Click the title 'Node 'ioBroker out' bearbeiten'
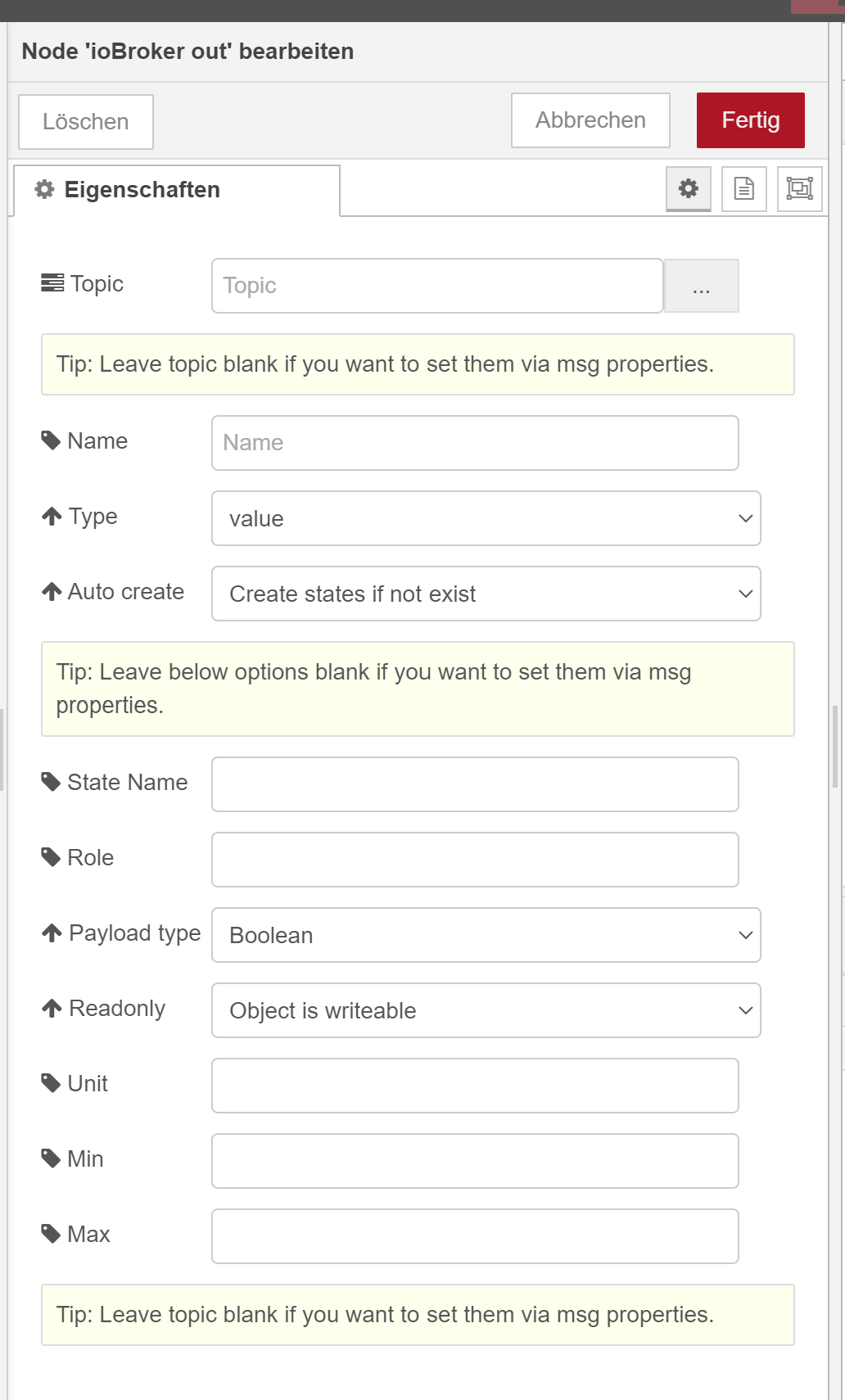This screenshot has width=845, height=1400. click(x=188, y=52)
